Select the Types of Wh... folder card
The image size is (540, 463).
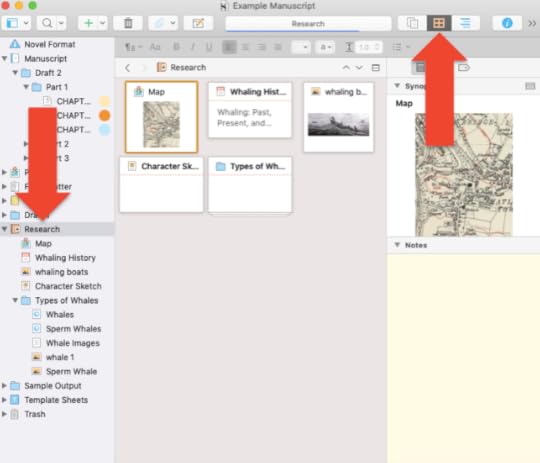coord(250,185)
